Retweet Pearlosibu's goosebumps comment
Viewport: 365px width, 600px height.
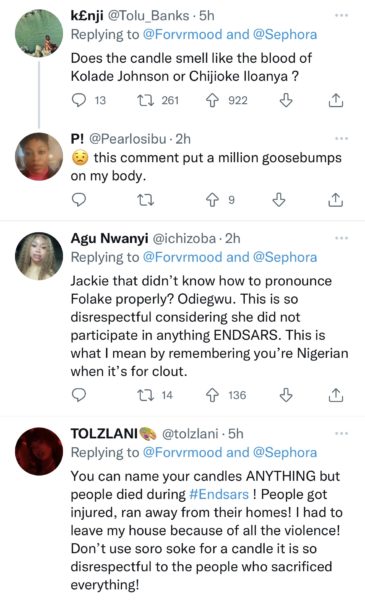(x=145, y=200)
